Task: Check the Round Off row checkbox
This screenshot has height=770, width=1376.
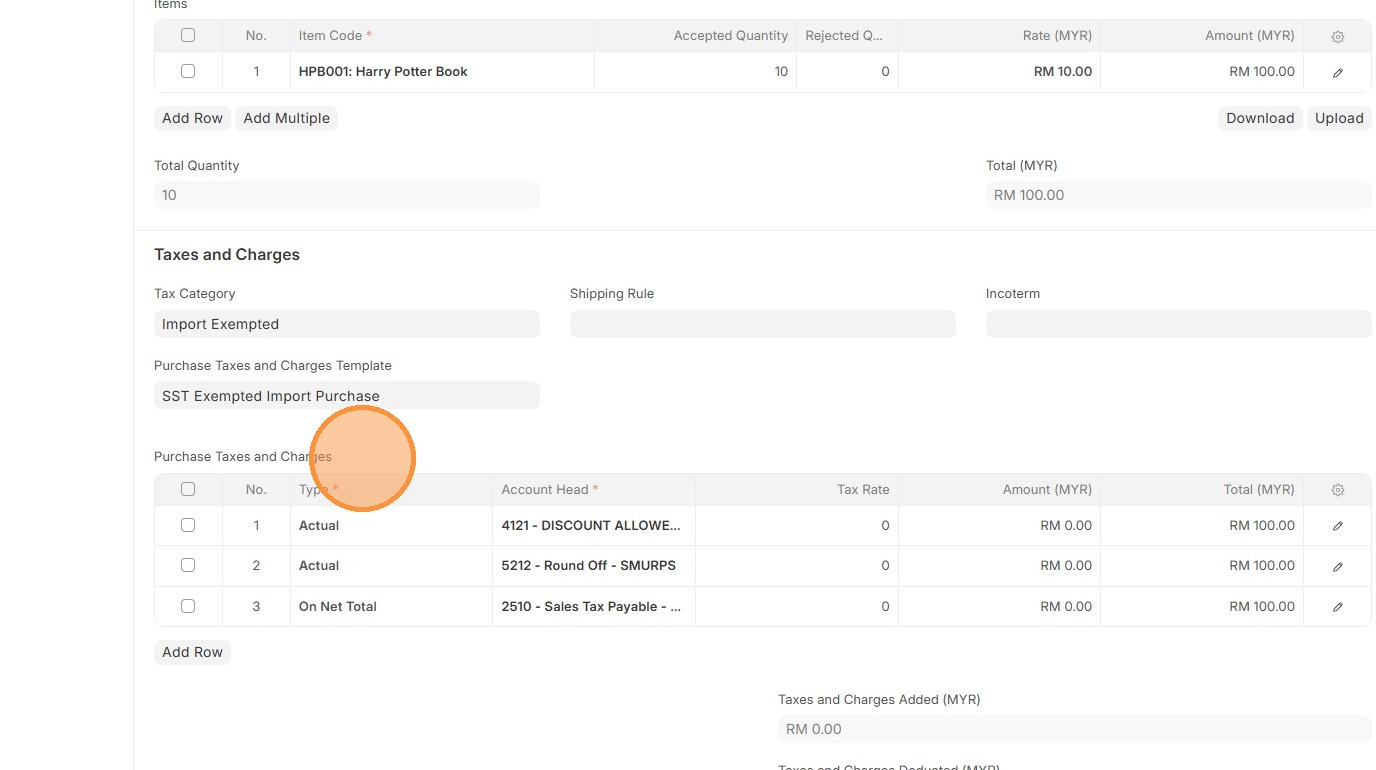Action: (188, 565)
